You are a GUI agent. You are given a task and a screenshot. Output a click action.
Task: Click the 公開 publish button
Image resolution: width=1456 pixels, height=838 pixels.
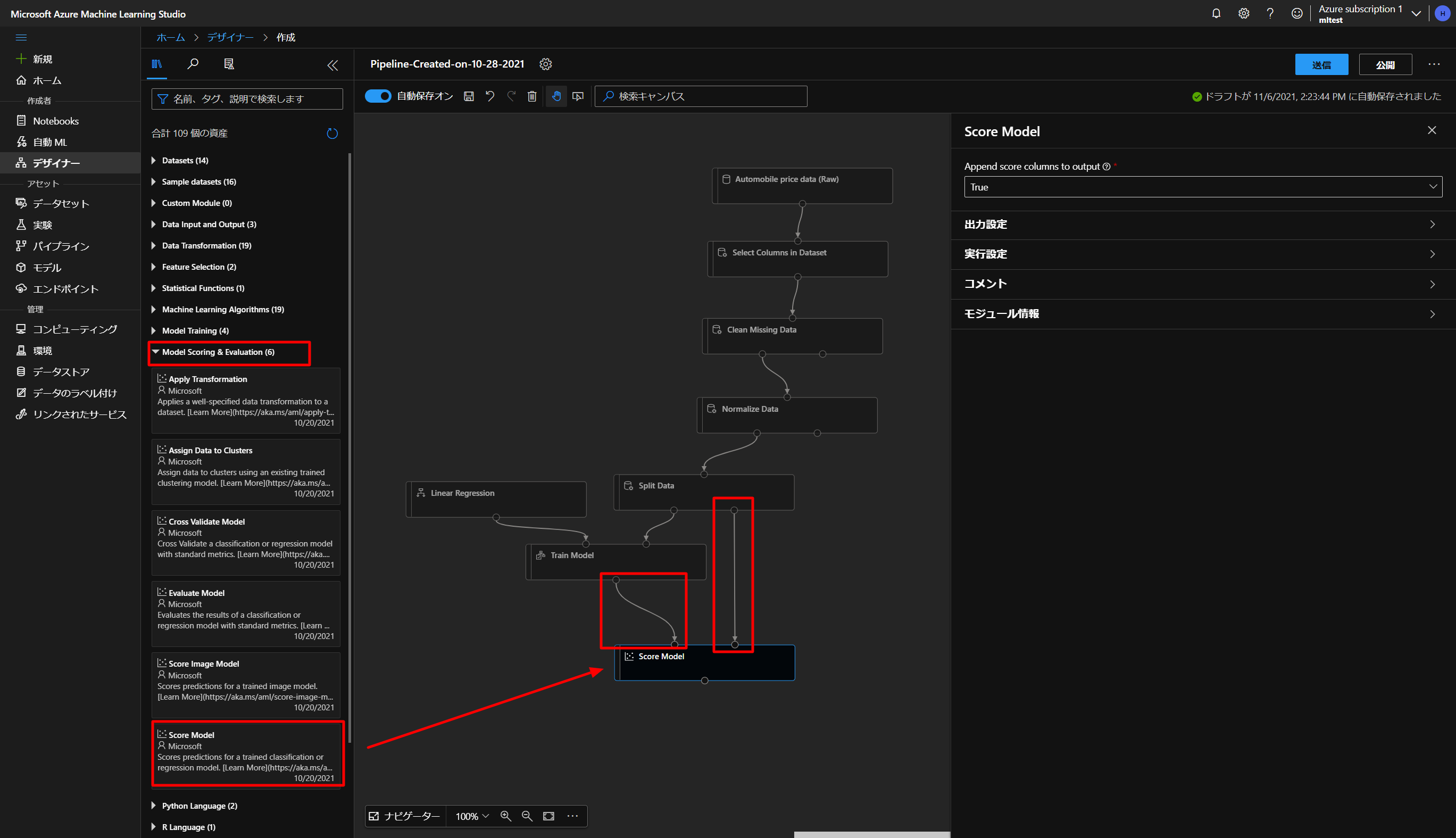pyautogui.click(x=1385, y=64)
